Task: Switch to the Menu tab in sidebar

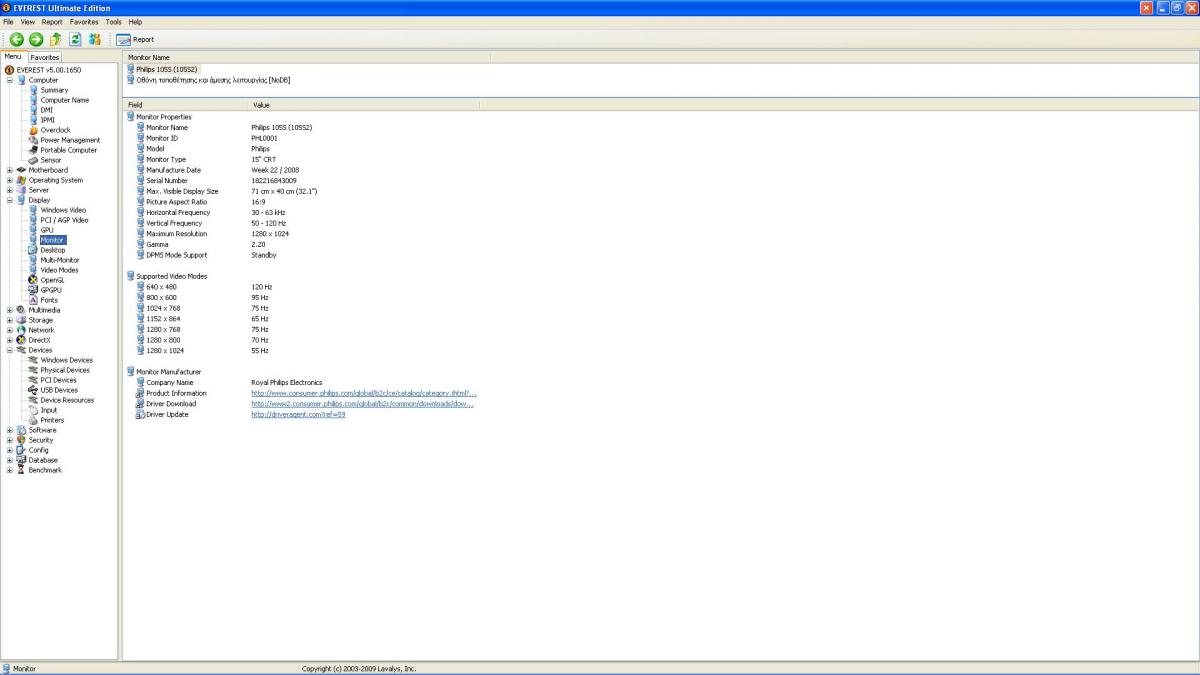Action: pyautogui.click(x=13, y=57)
